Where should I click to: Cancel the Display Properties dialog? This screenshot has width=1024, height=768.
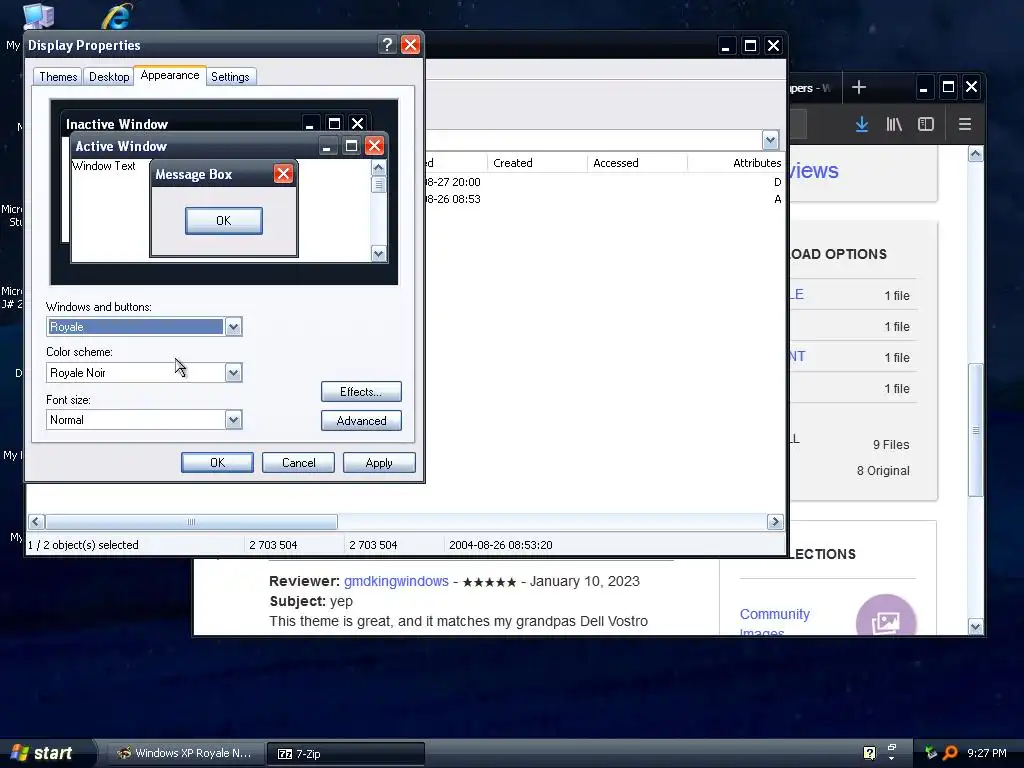298,462
